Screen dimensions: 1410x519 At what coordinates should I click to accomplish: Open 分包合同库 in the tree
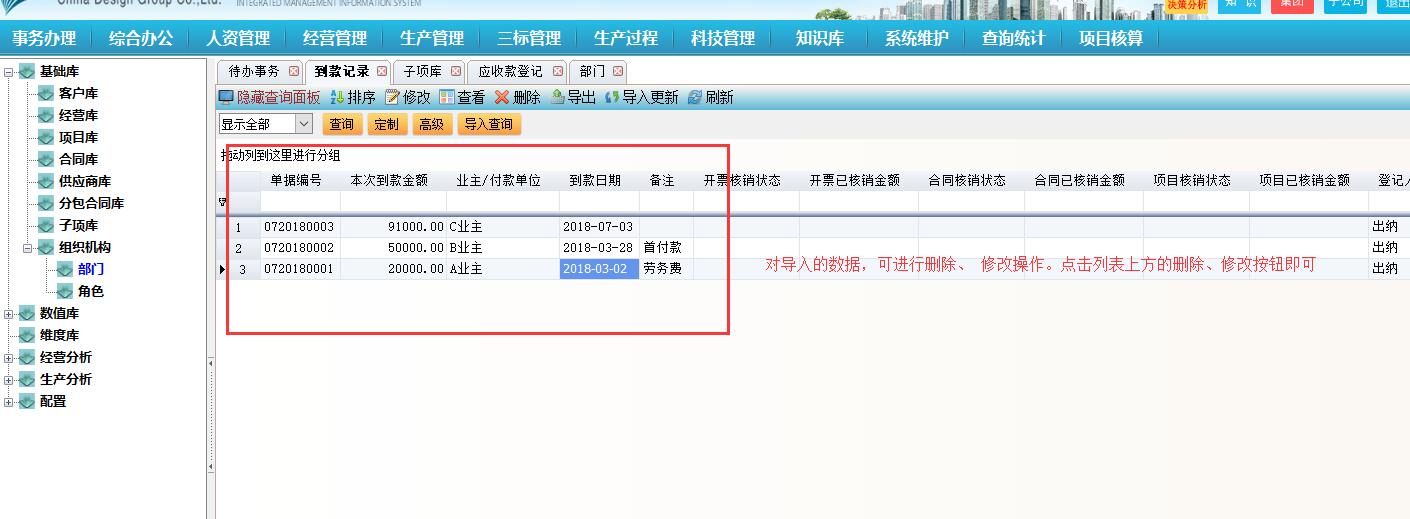pos(91,203)
